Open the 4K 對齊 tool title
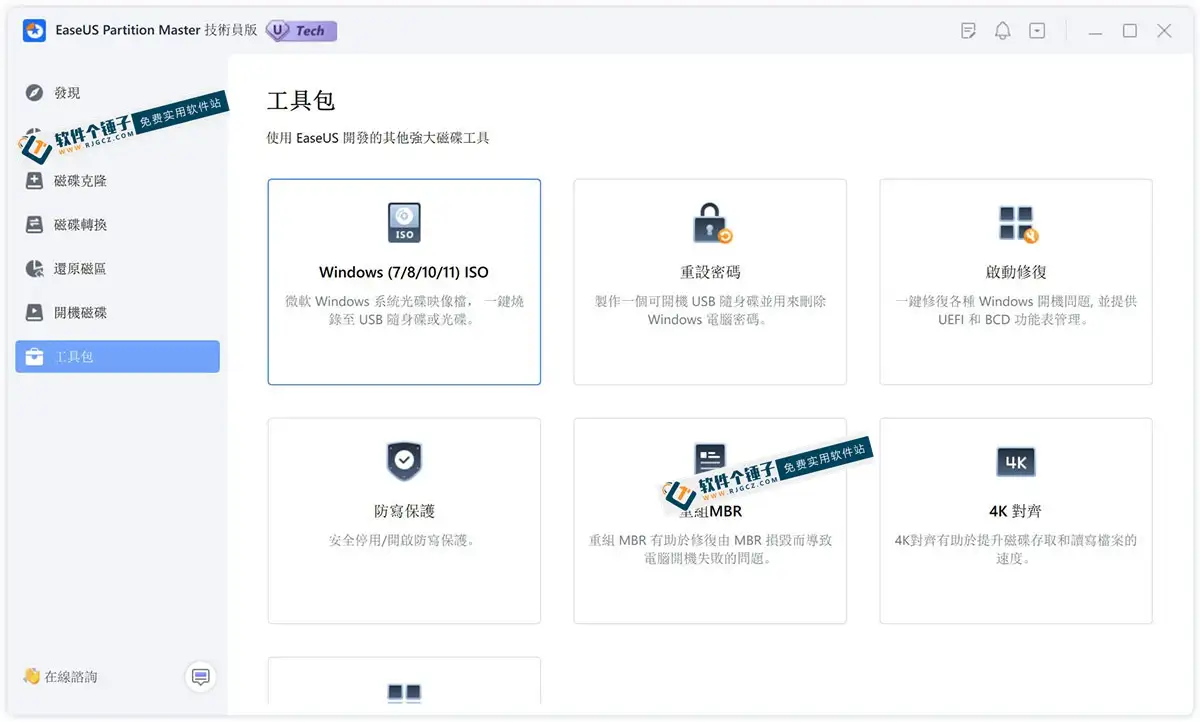 (1016, 511)
